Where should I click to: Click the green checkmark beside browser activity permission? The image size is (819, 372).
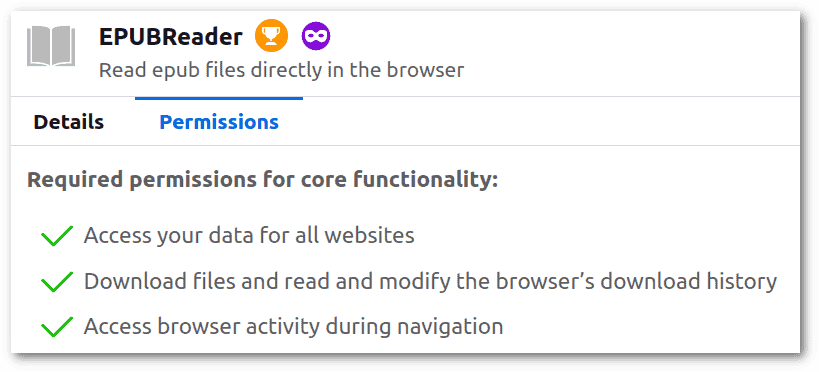click(x=56, y=327)
